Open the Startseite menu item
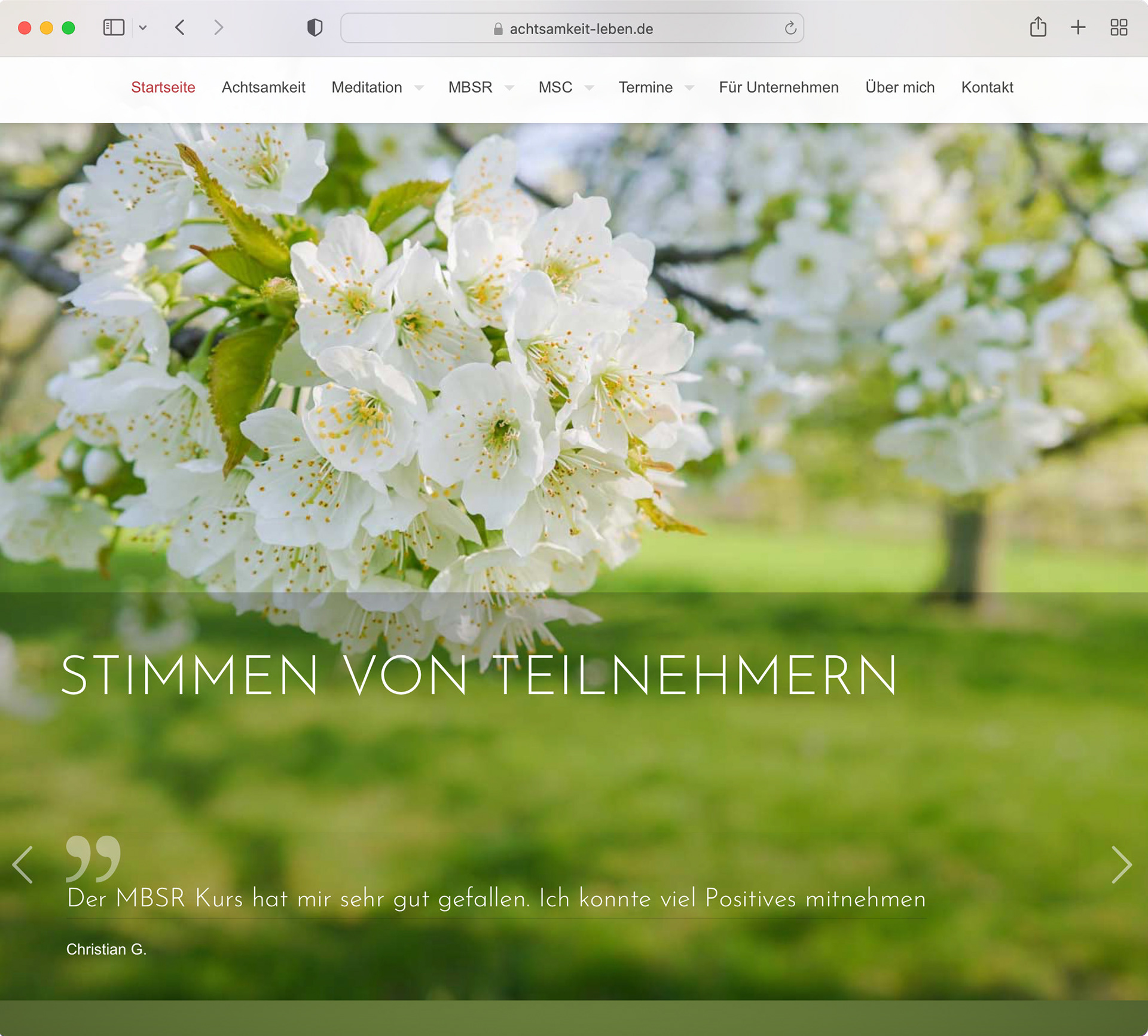The width and height of the screenshot is (1148, 1036). 163,87
